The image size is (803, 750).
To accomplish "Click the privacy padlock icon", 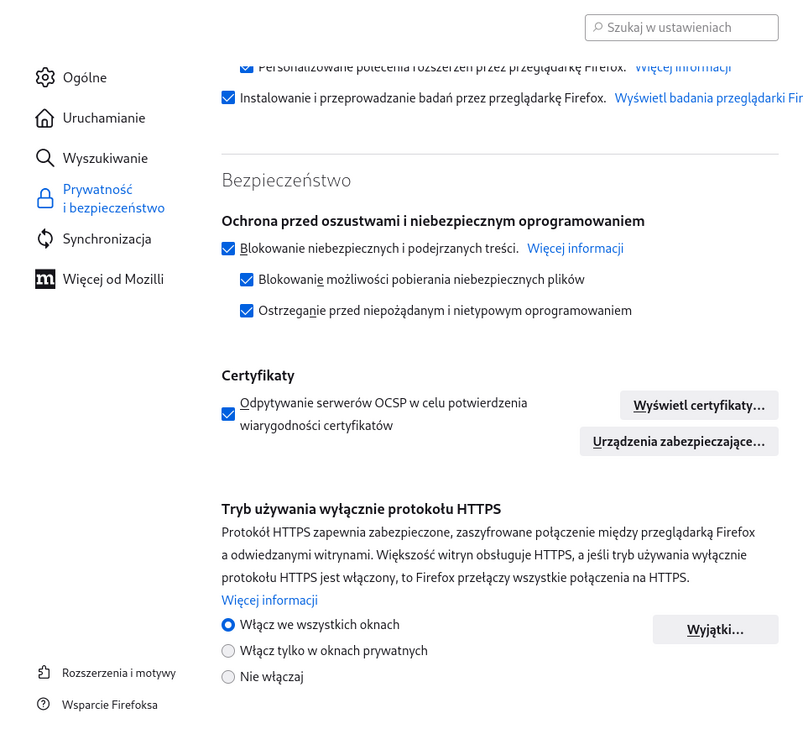I will 45,198.
